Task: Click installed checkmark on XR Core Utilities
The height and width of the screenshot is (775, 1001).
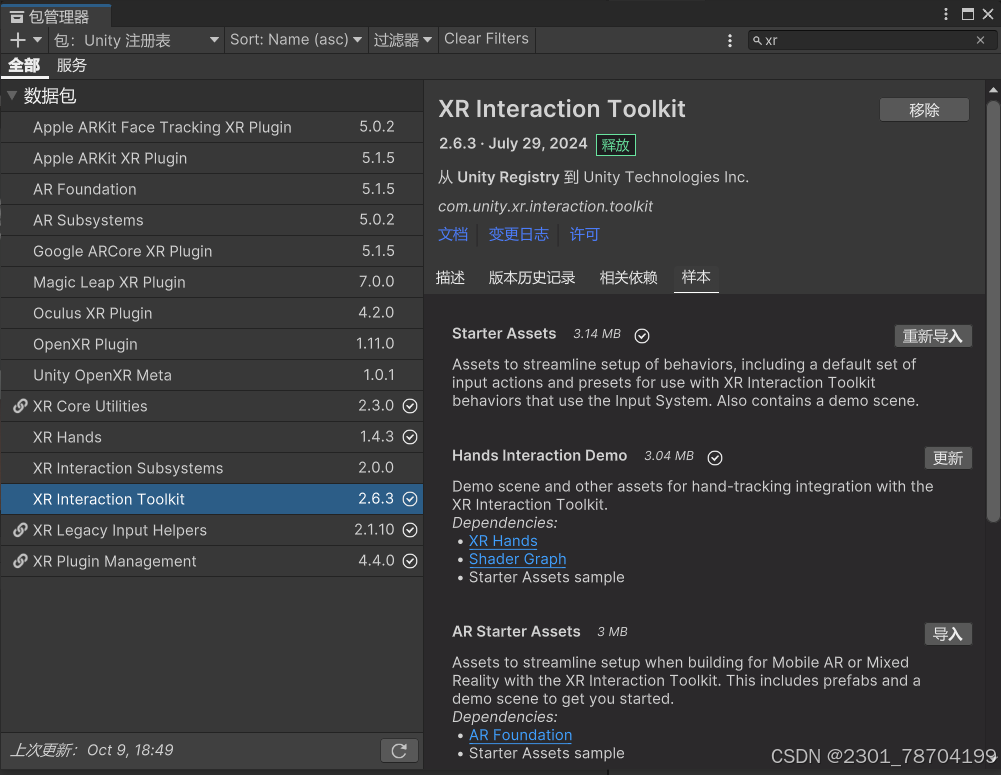Action: click(x=410, y=406)
